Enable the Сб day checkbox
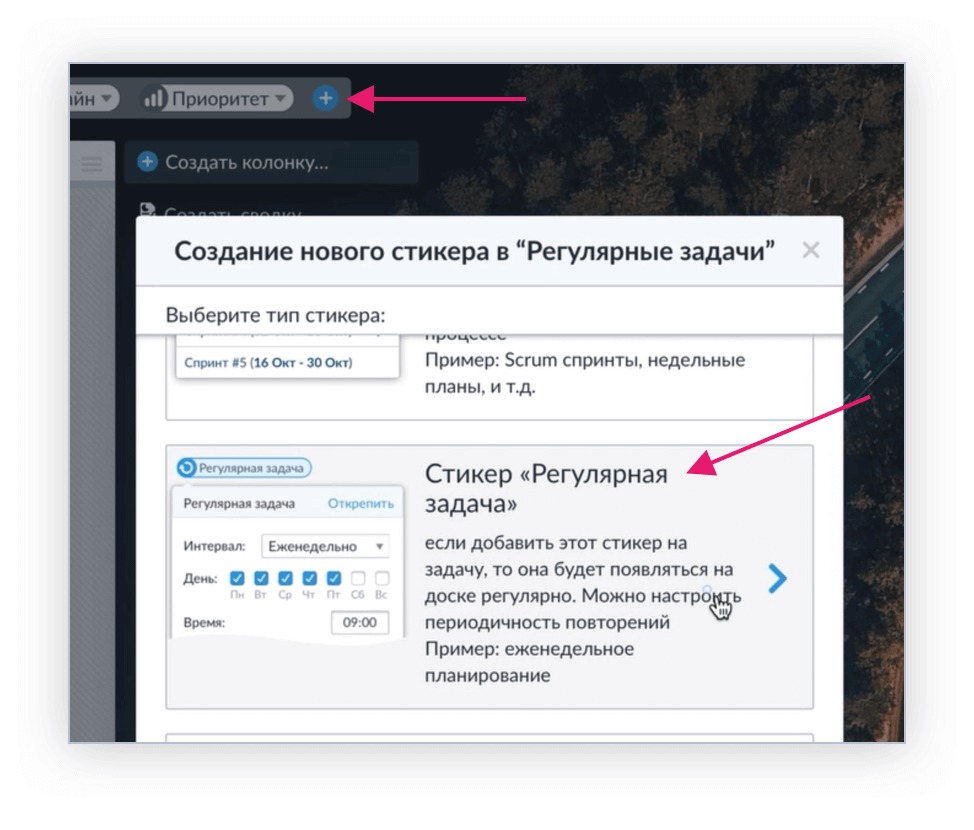 click(358, 578)
